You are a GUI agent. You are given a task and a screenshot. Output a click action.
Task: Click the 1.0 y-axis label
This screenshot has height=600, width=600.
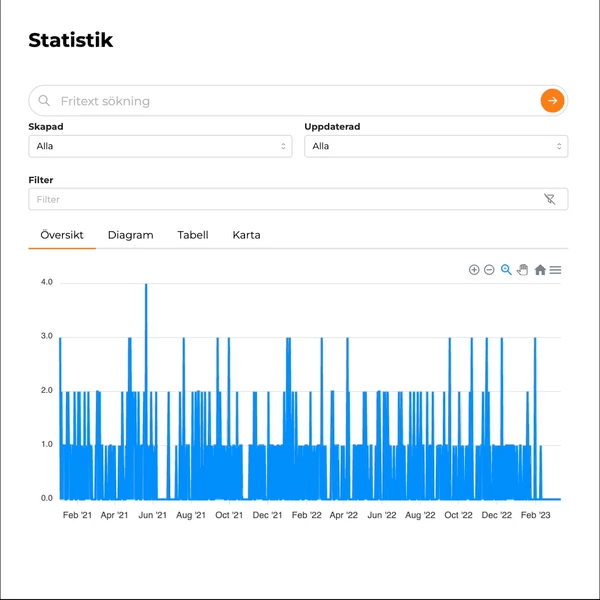[x=47, y=444]
